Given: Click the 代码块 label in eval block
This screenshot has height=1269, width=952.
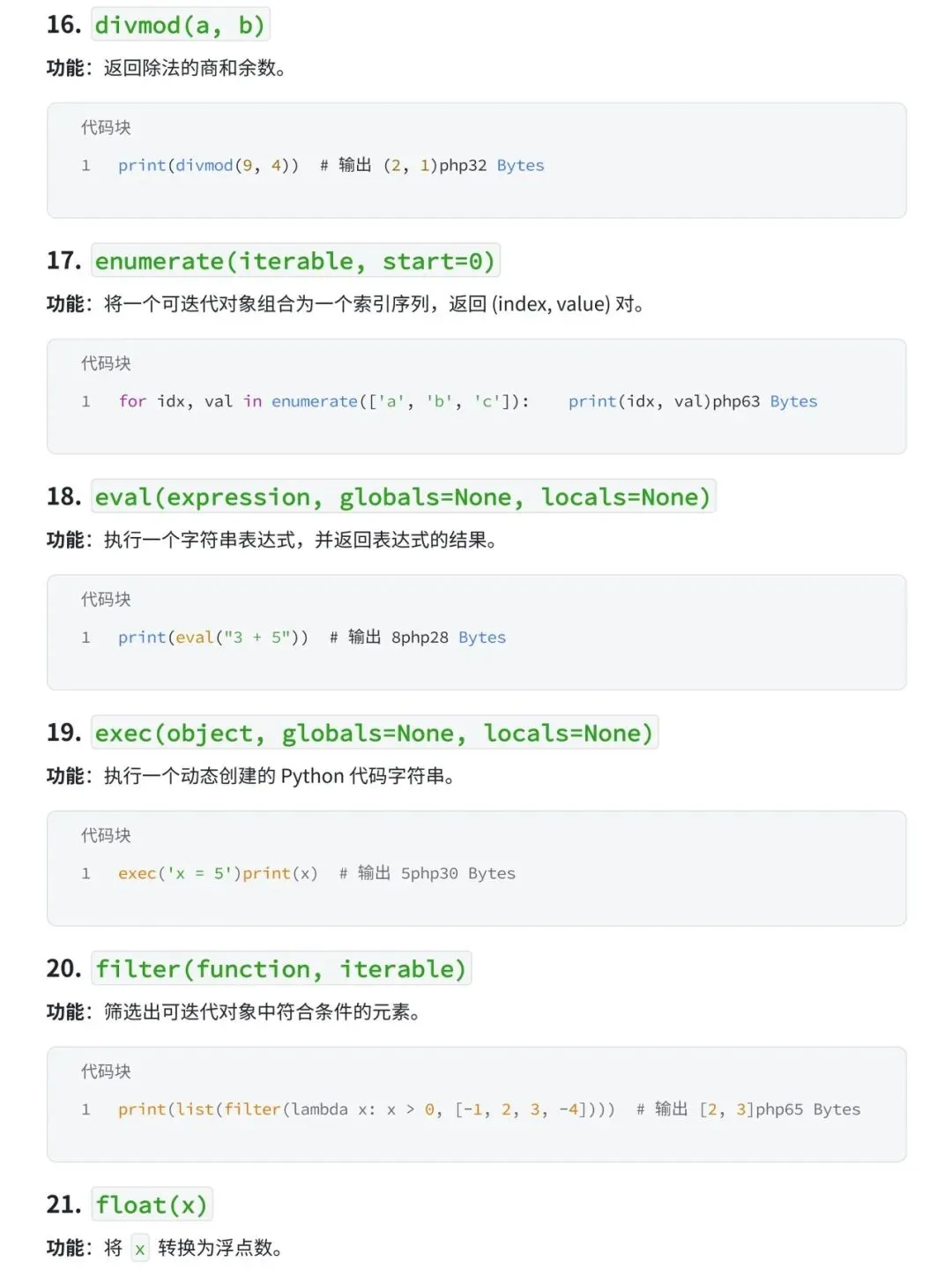Looking at the screenshot, I should (x=106, y=599).
